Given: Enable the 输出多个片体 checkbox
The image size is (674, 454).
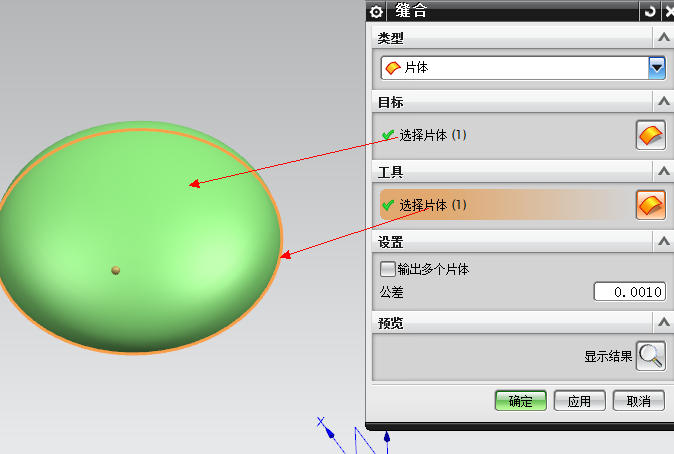Looking at the screenshot, I should [388, 269].
